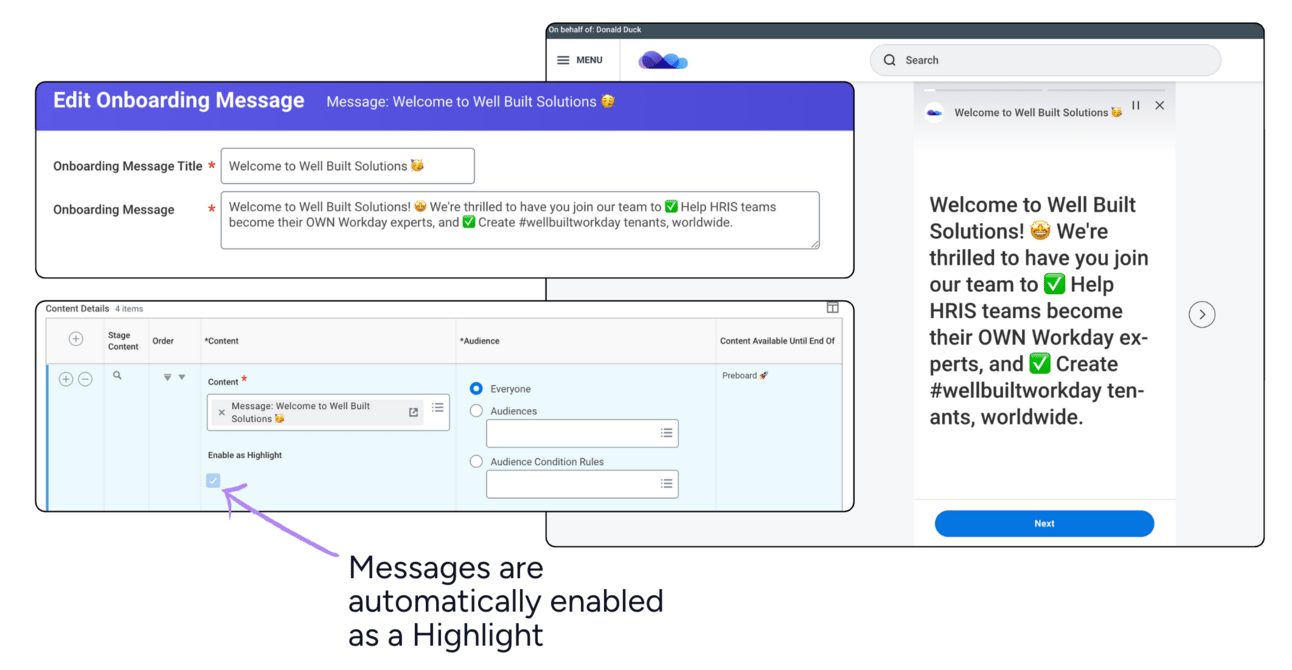The width and height of the screenshot is (1292, 670).
Task: Click the first story progress bar segment
Action: (982, 90)
